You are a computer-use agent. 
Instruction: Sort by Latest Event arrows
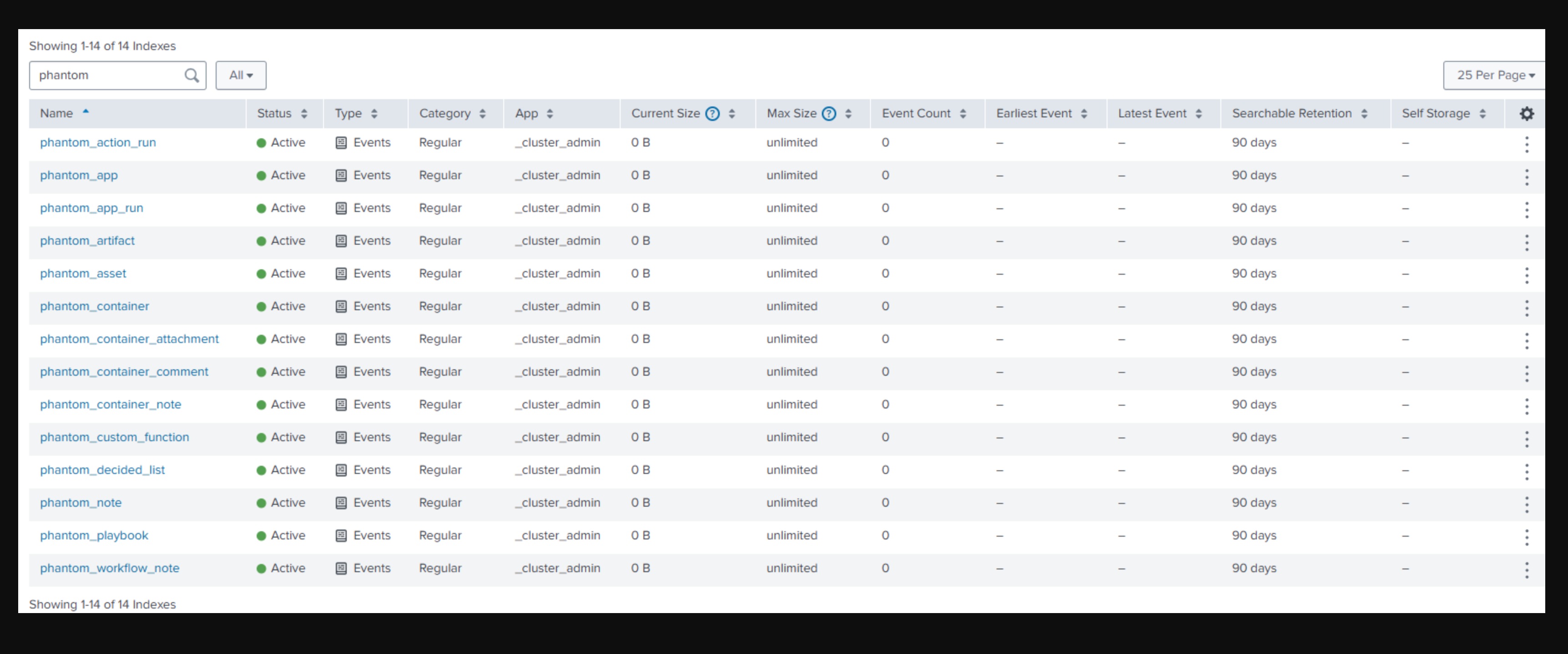pos(1199,113)
